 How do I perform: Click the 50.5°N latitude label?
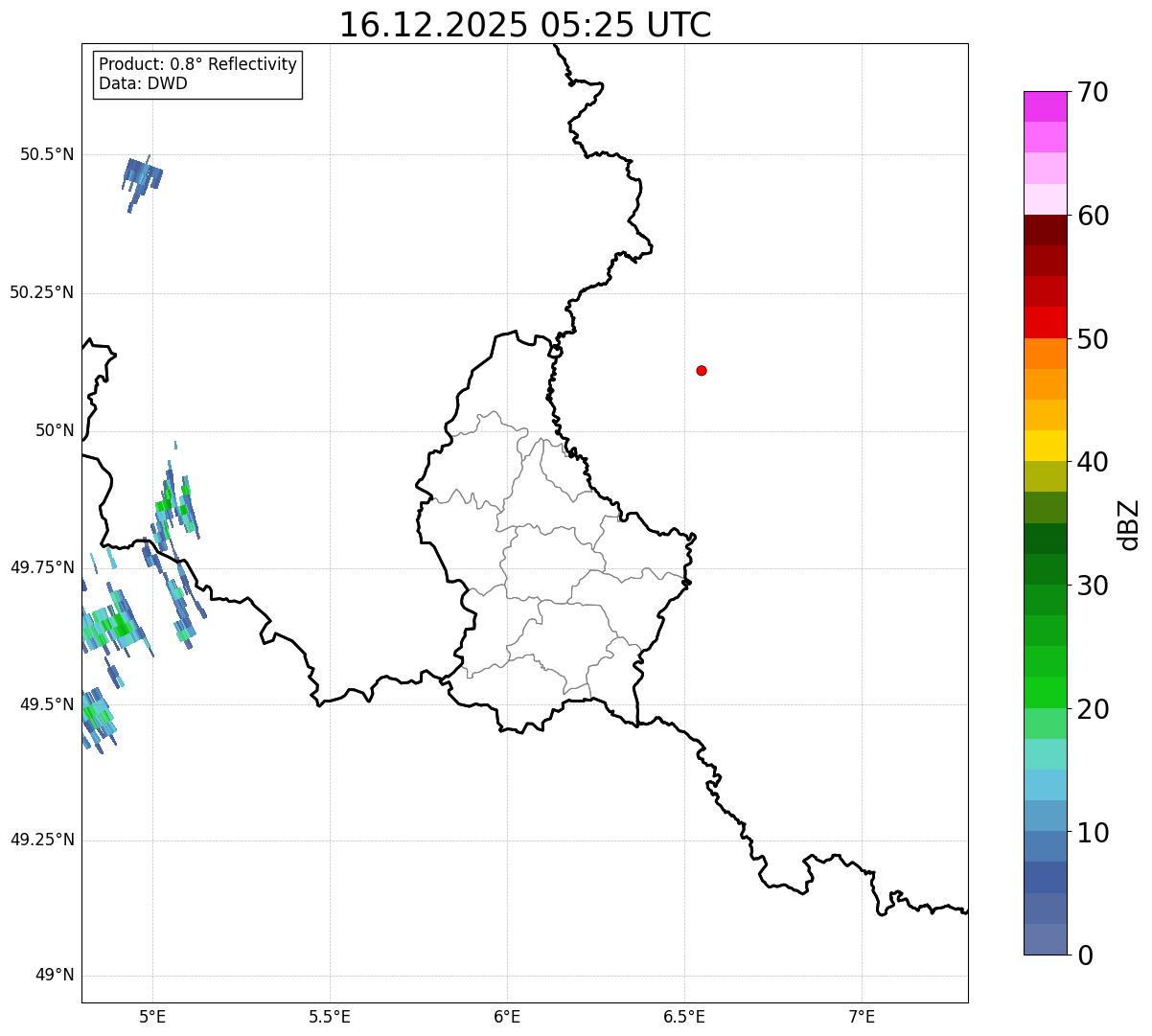(47, 154)
